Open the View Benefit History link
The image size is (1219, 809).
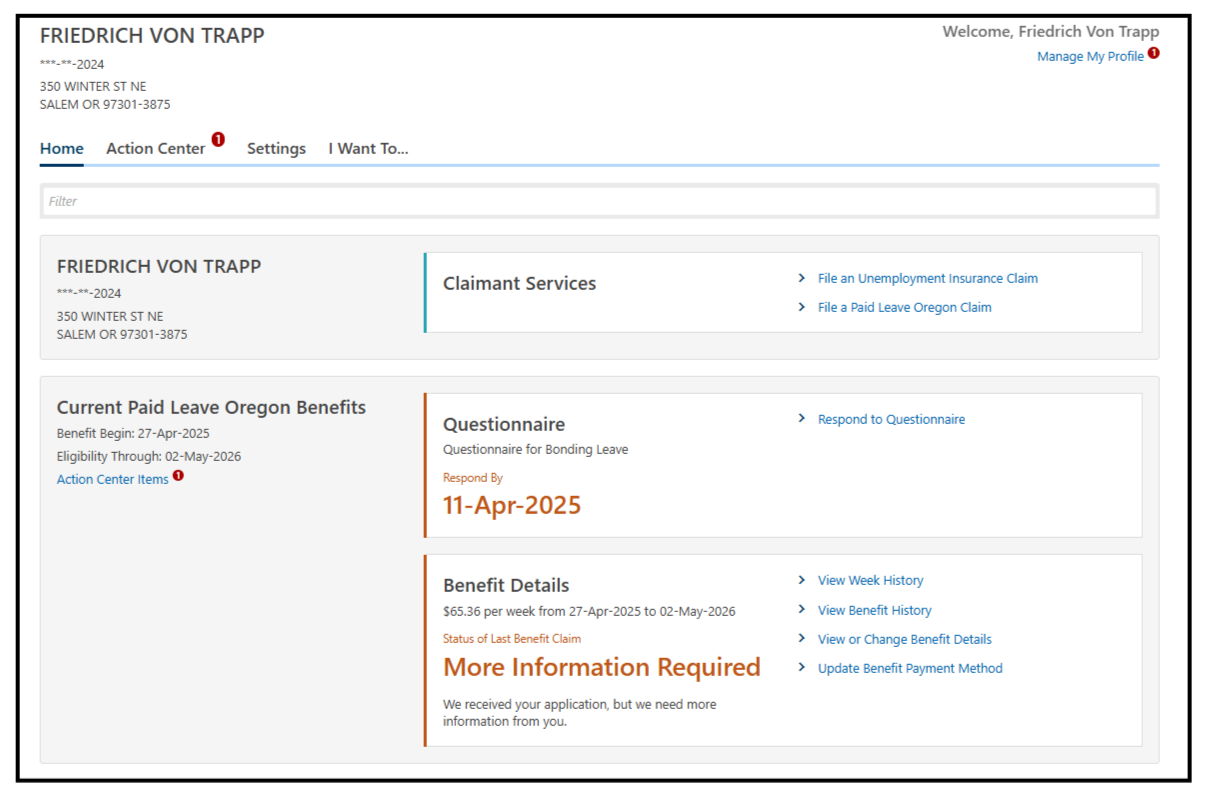point(874,610)
